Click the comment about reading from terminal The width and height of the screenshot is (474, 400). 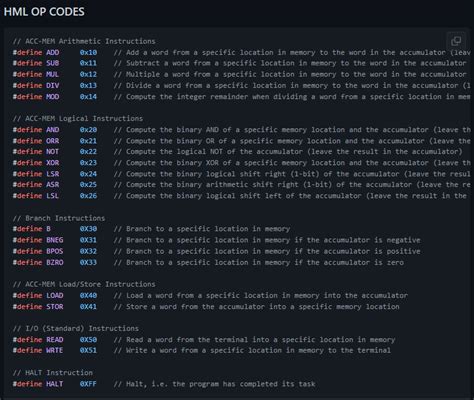pos(254,340)
